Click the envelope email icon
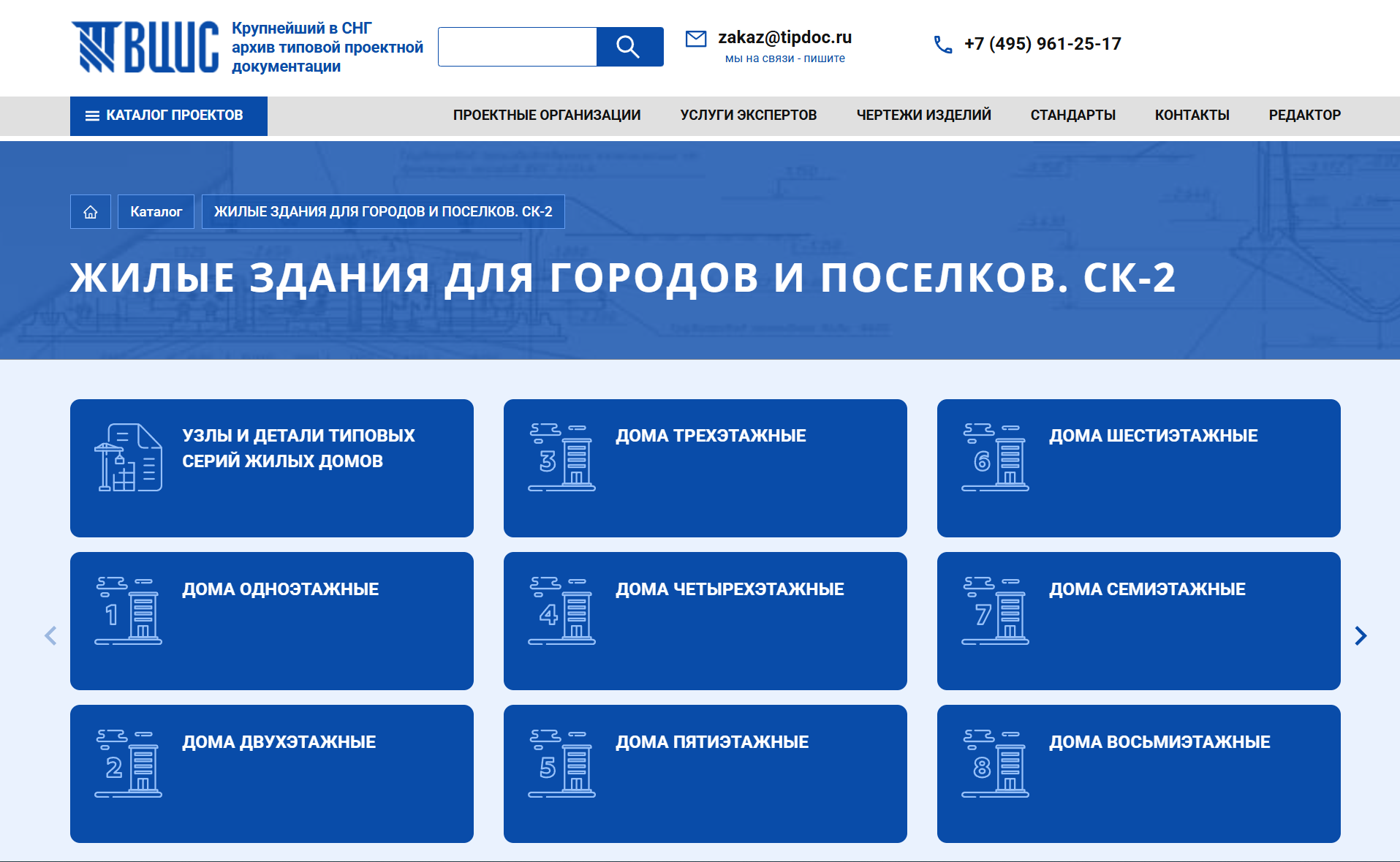Image resolution: width=1400 pixels, height=862 pixels. 696,39
